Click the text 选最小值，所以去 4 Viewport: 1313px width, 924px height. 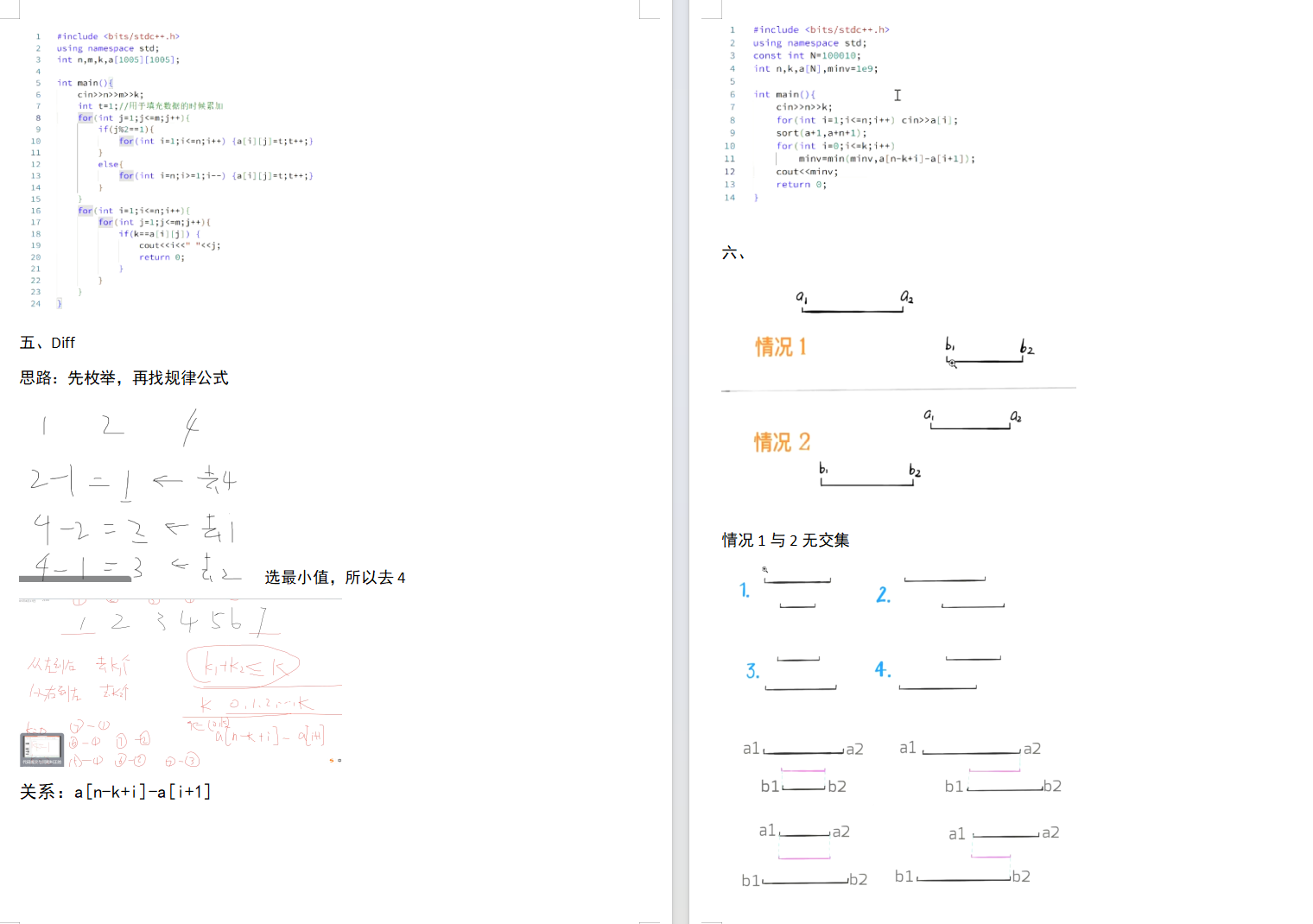click(334, 578)
